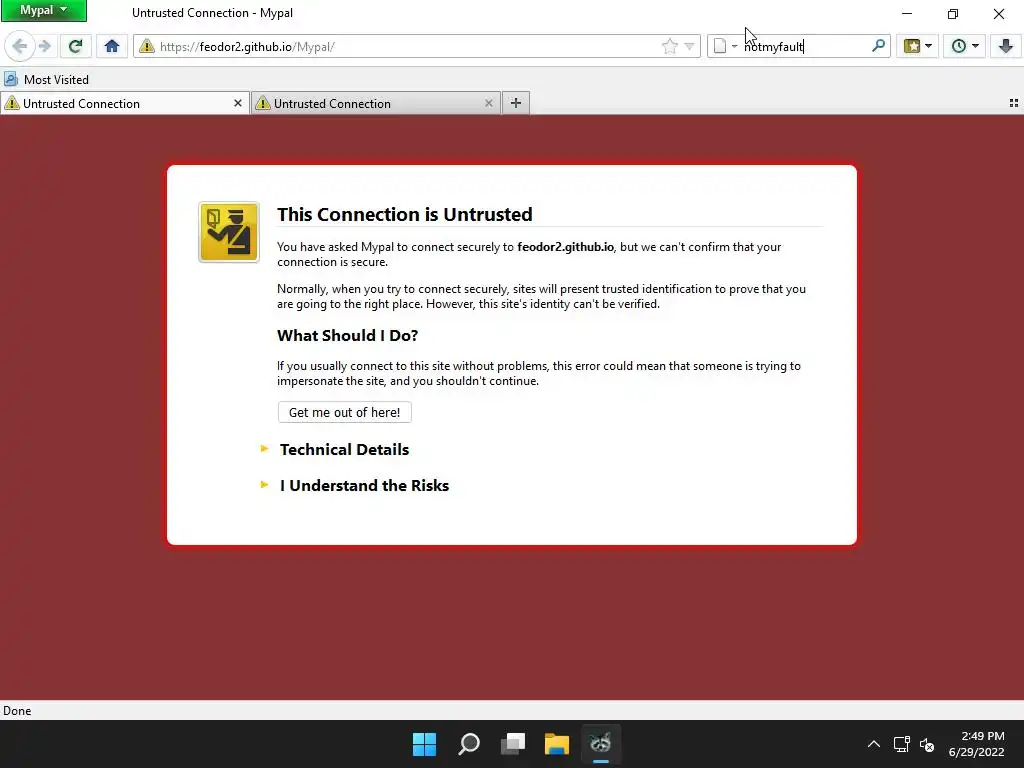This screenshot has height=768, width=1024.
Task: Restore down the Mypal window
Action: [x=953, y=13]
